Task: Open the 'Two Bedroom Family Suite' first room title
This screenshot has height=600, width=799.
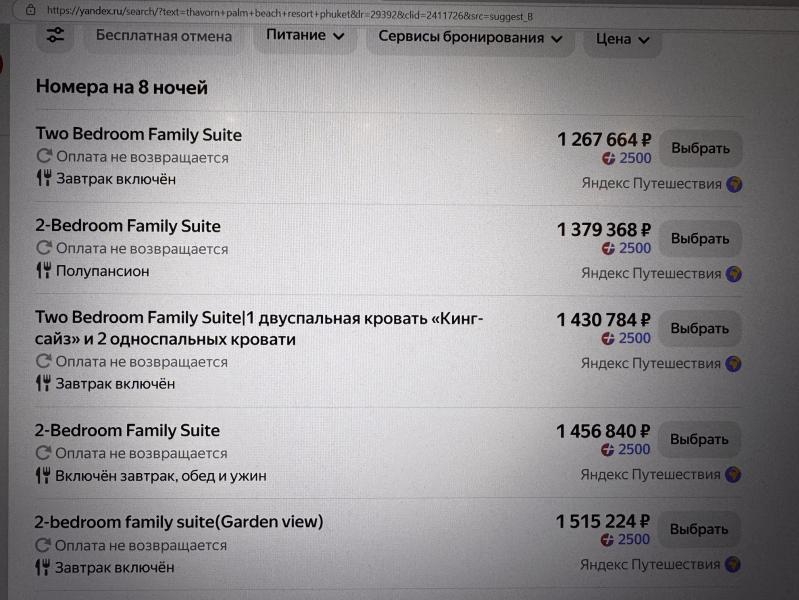Action: click(x=138, y=135)
